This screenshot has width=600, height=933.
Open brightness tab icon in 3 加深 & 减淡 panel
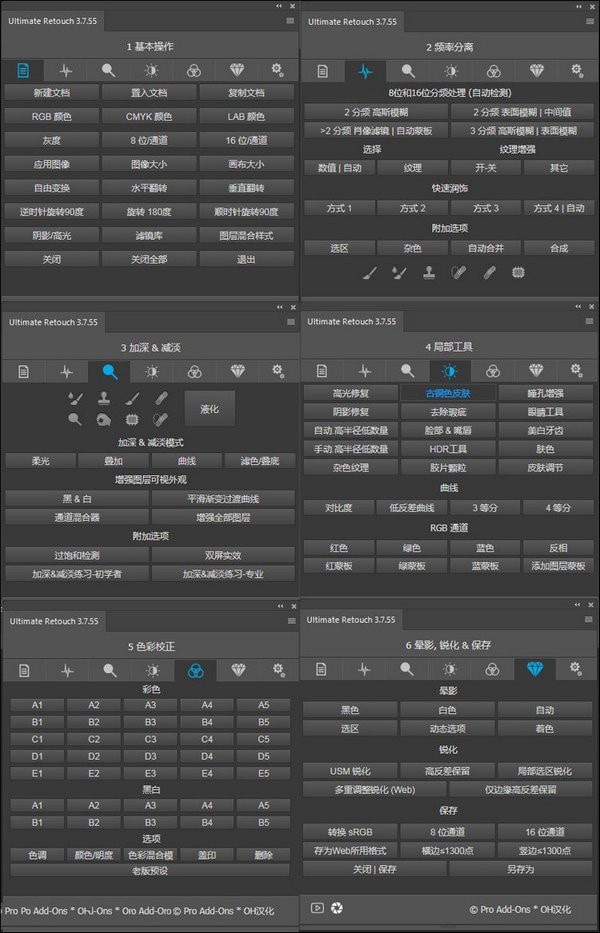click(x=152, y=372)
